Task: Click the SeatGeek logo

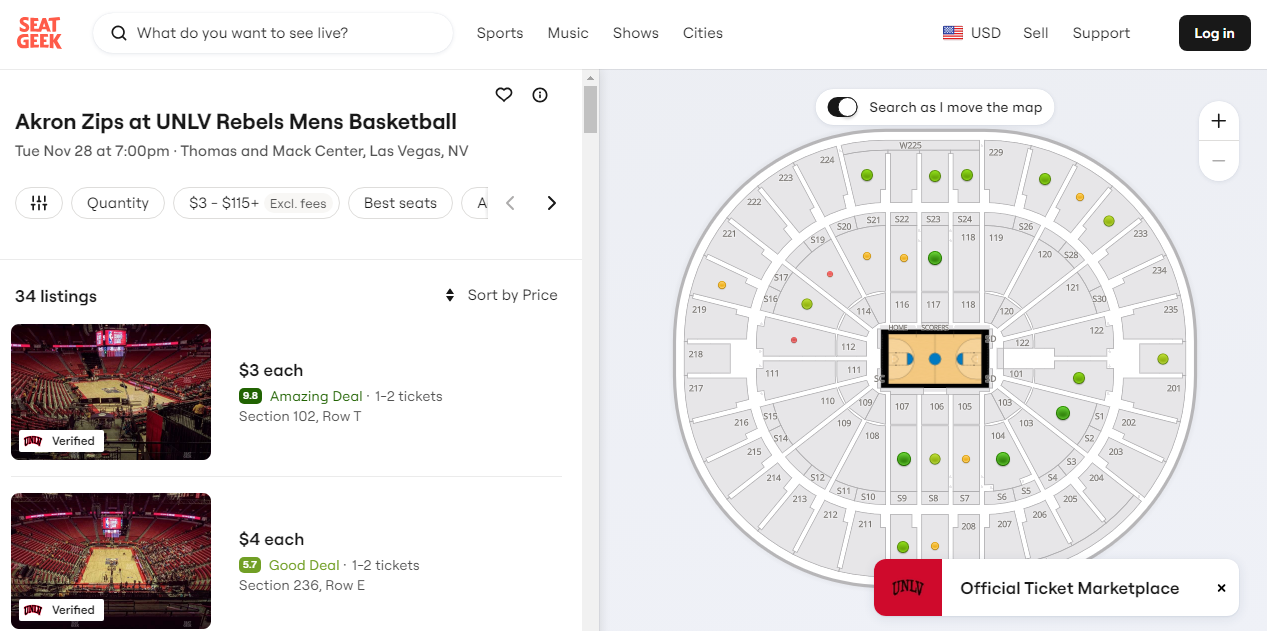Action: [x=40, y=33]
